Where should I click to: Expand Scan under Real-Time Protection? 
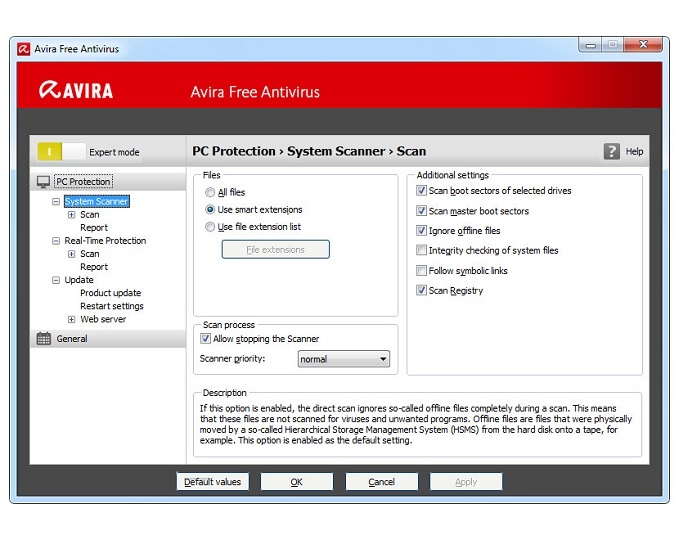(x=71, y=254)
